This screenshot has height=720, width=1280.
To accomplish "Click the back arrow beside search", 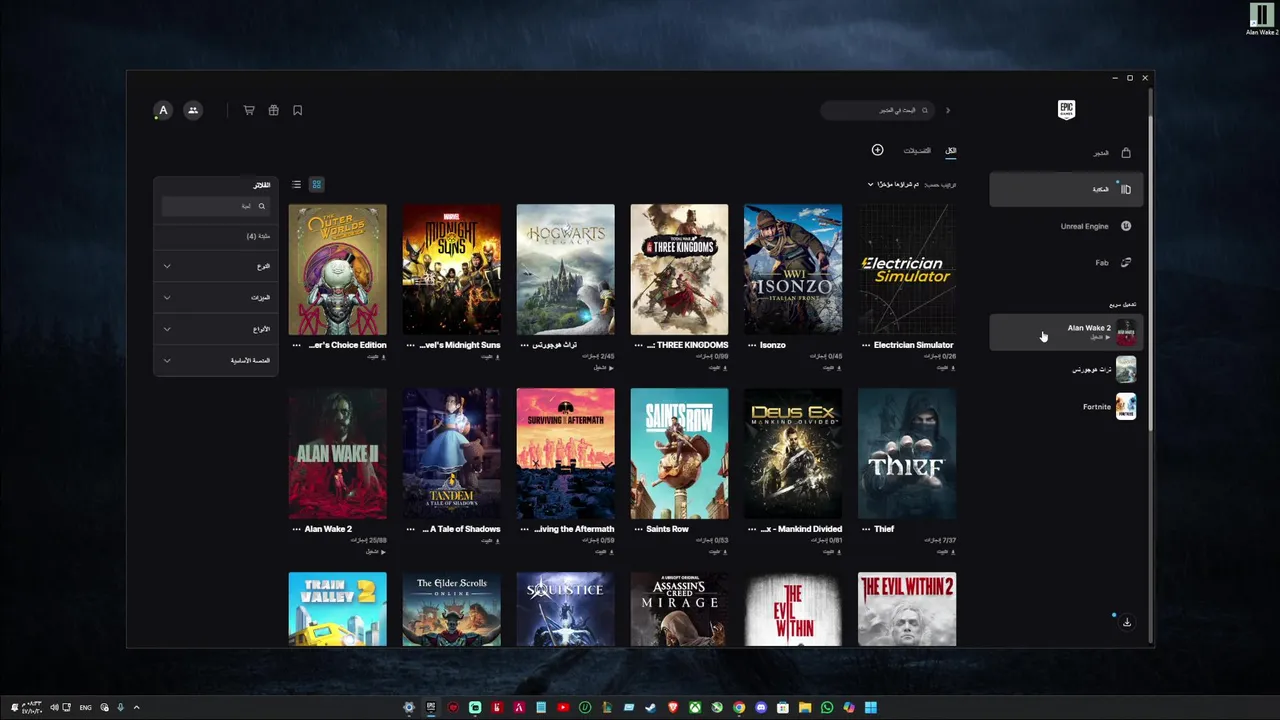I will coord(948,110).
